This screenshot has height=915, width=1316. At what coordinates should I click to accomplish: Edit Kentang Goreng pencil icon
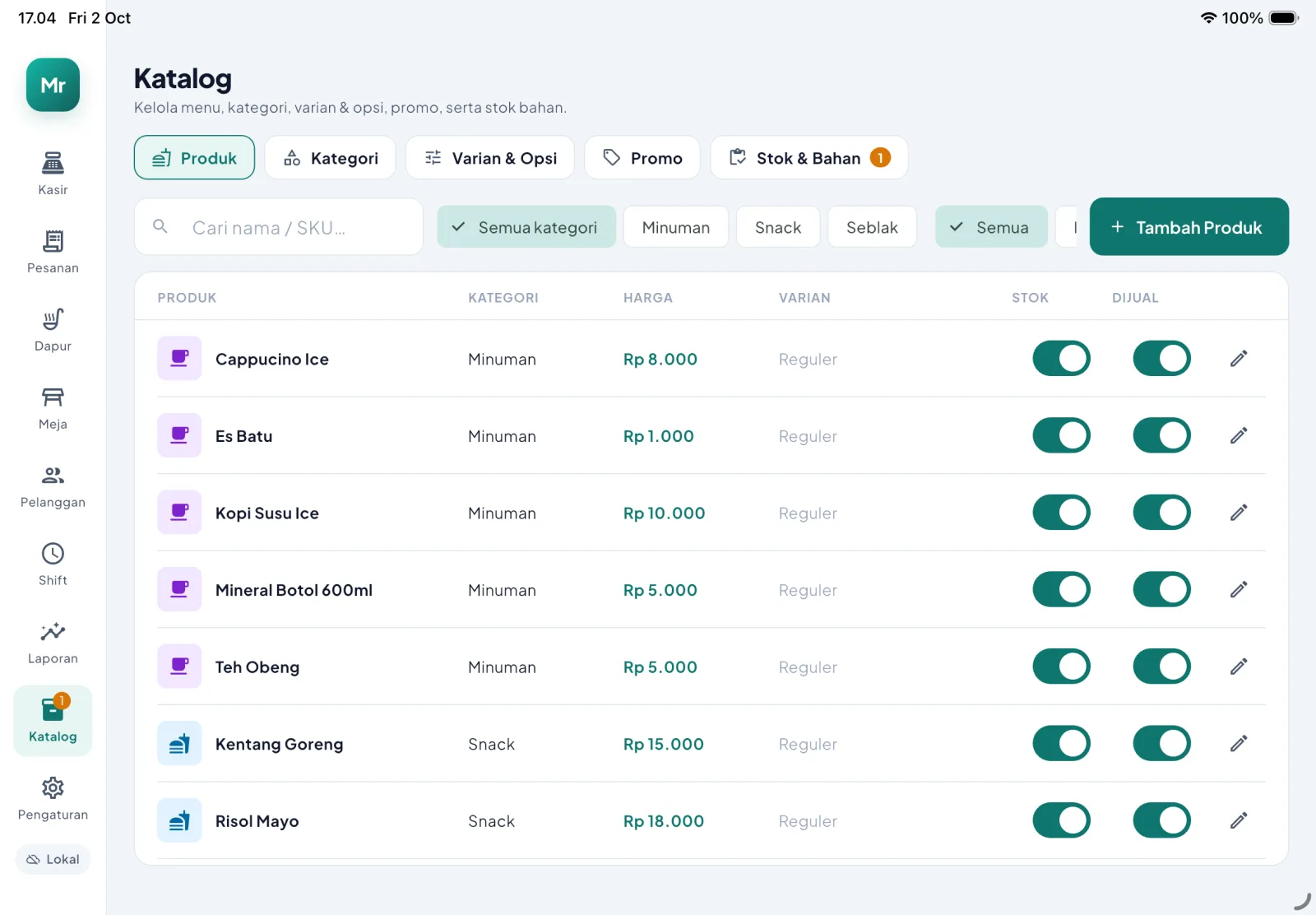click(x=1239, y=744)
